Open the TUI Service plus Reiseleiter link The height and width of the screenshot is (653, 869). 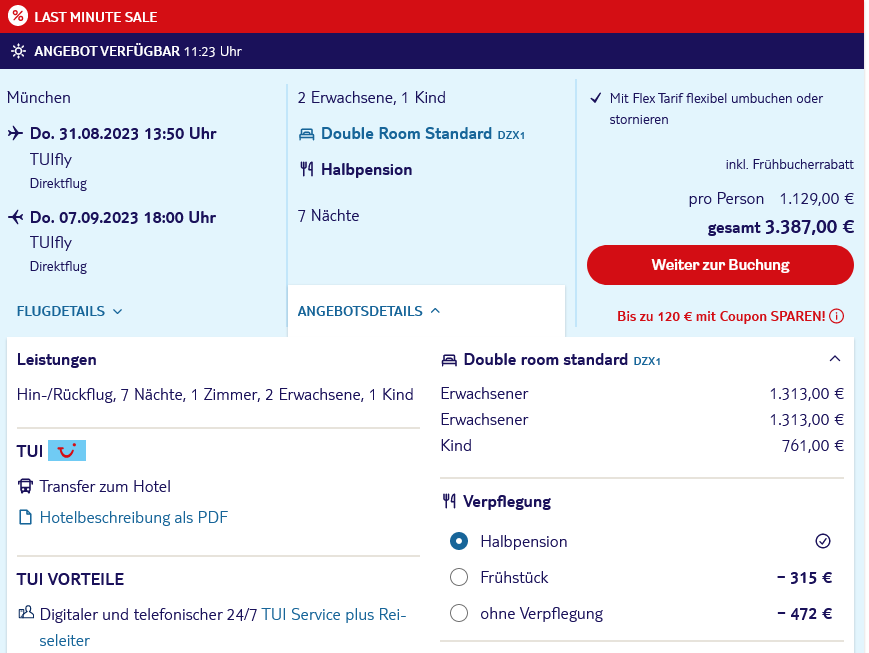click(x=223, y=627)
